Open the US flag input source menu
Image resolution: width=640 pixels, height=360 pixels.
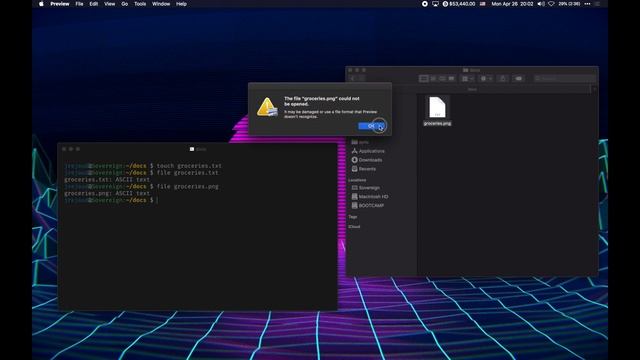pos(483,4)
